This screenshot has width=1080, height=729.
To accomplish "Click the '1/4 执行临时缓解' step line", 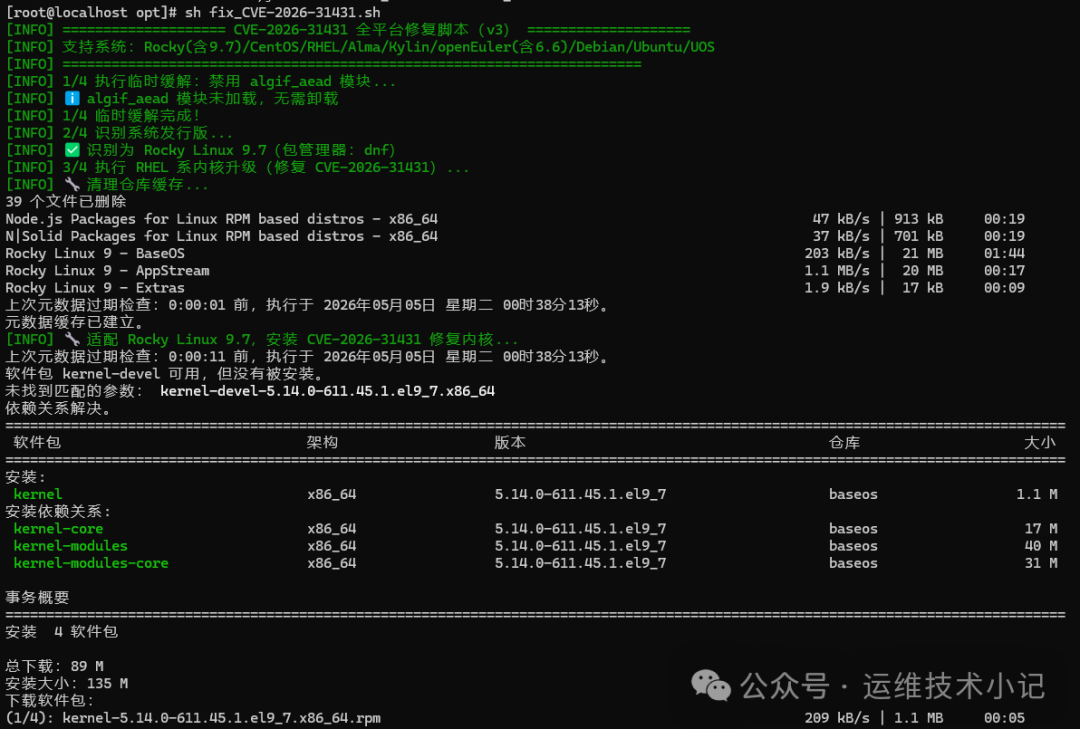I will [201, 81].
